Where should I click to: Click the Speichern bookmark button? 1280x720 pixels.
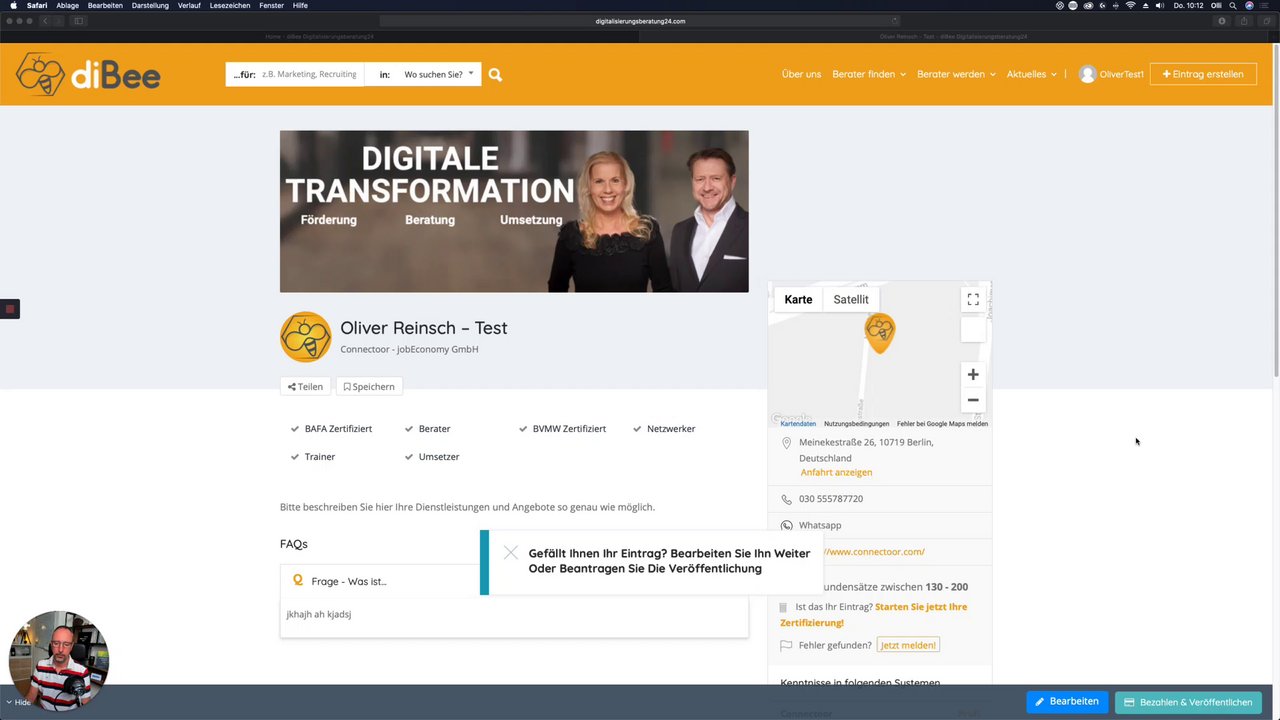(369, 387)
